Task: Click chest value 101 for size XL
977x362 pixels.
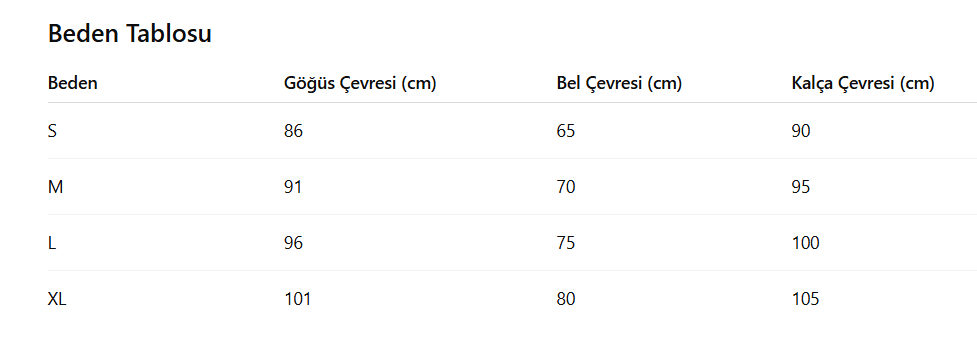Action: click(297, 299)
